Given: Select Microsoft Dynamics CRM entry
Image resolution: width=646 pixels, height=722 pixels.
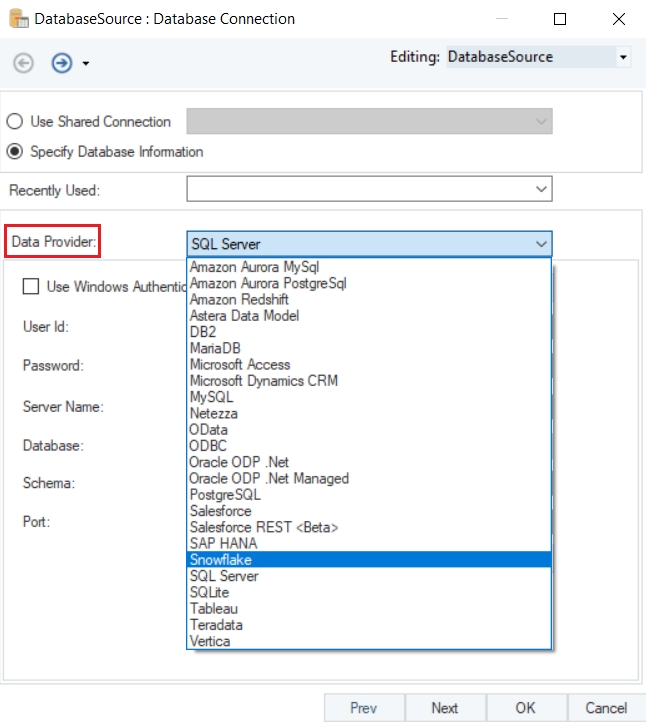Looking at the screenshot, I should tap(264, 381).
